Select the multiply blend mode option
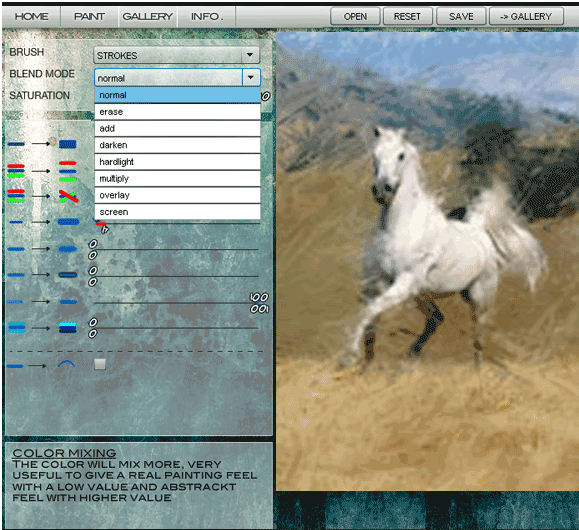The image size is (579, 530). click(x=177, y=179)
